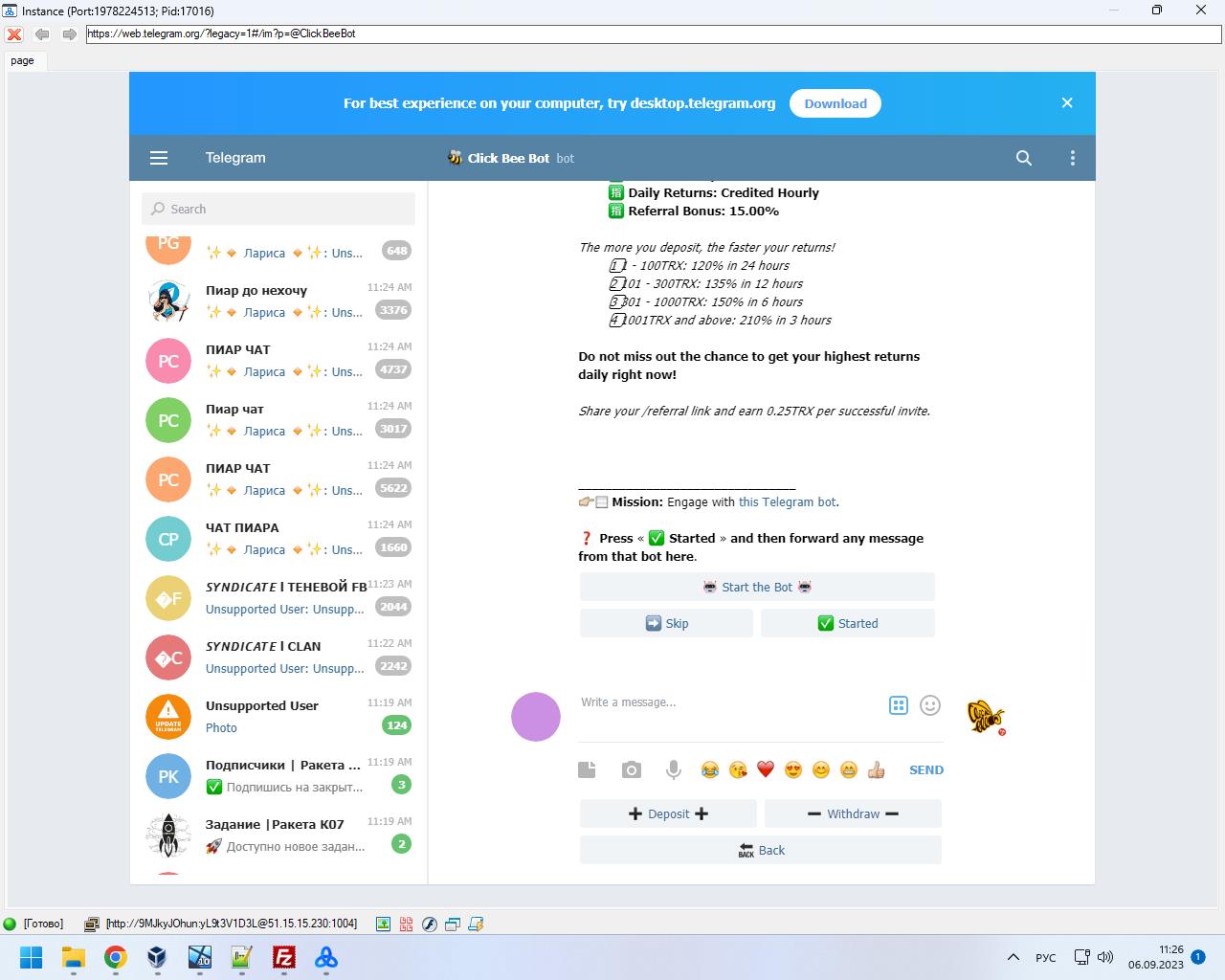Open the Click Bee Bot avatar
This screenshot has height=980, width=1225.
pos(986,716)
